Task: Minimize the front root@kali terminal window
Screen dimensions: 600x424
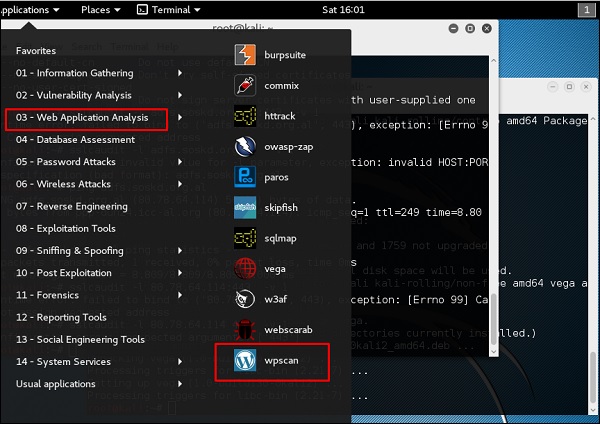Action: coord(453,29)
